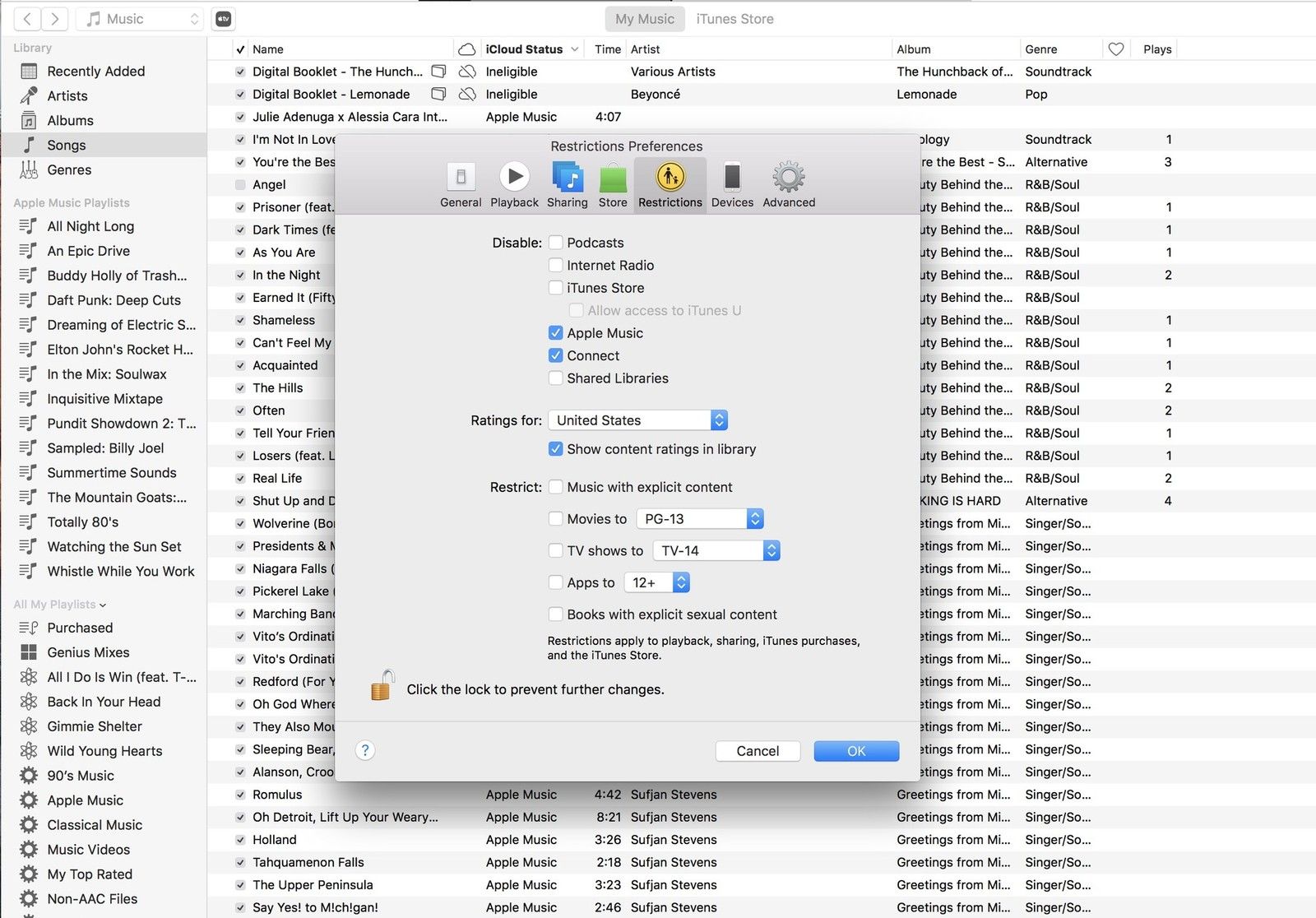This screenshot has height=918, width=1316.
Task: Enable the Disable Podcasts checkbox
Action: (x=556, y=243)
